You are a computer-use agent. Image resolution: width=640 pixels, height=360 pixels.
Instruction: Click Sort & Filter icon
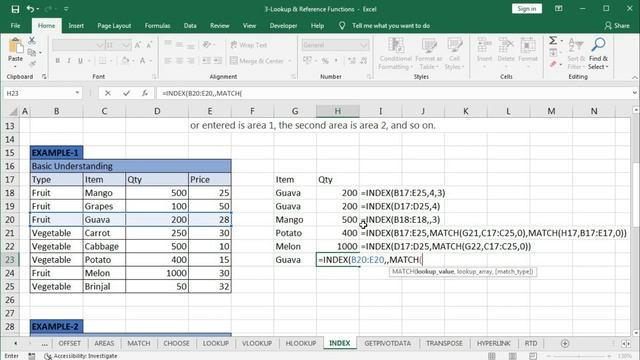(576, 45)
